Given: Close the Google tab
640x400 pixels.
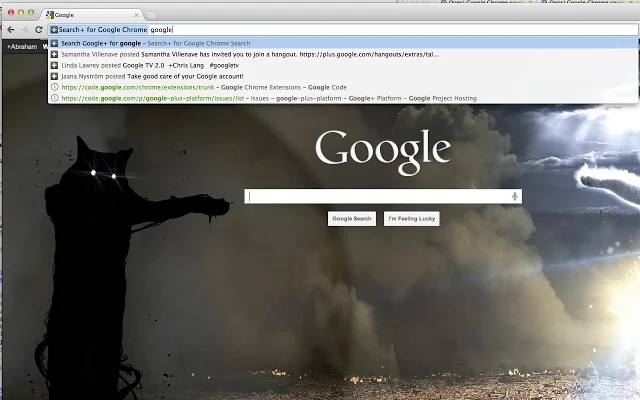Looking at the screenshot, I should tap(136, 15).
